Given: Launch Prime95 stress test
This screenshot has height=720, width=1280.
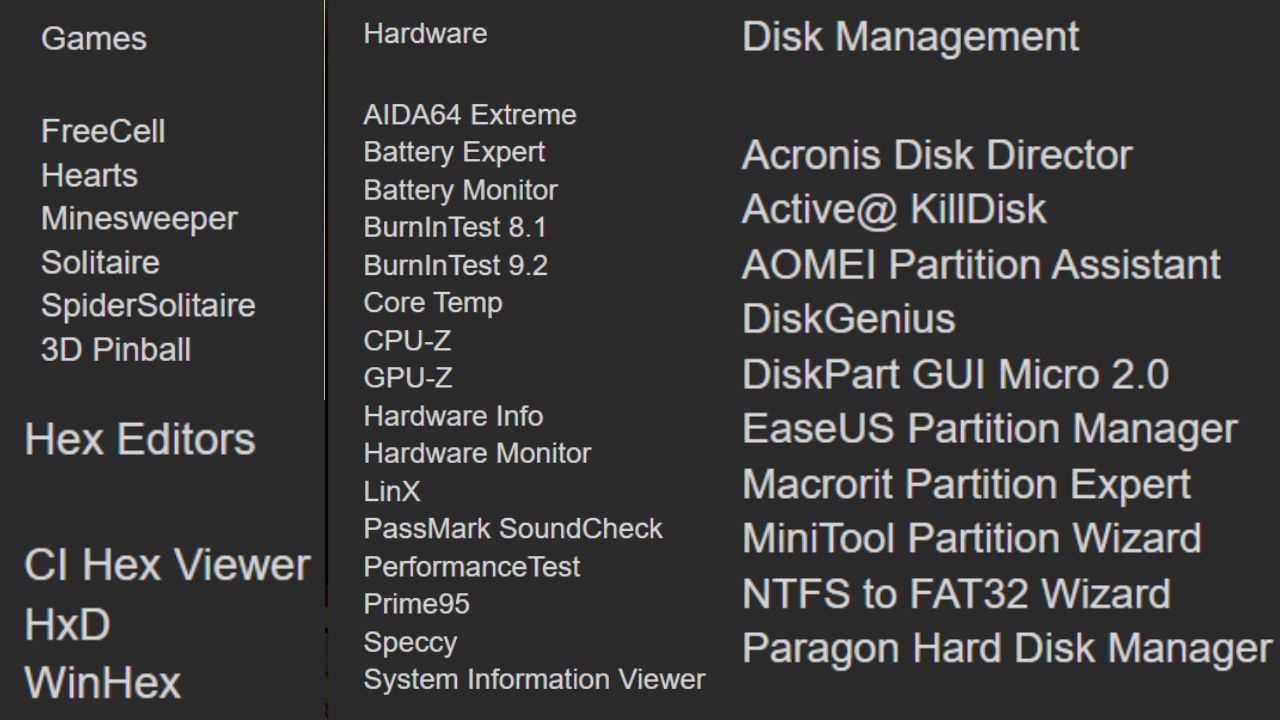Looking at the screenshot, I should coord(416,604).
